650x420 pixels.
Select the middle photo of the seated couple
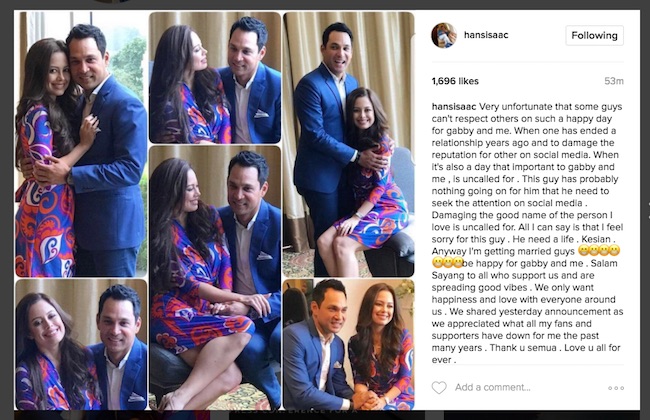click(215, 278)
